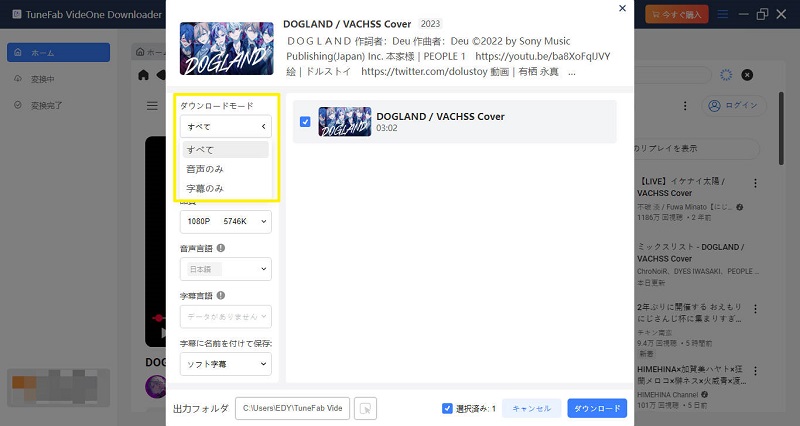Click the browser home icon in the toolbar
The width and height of the screenshot is (800, 426).
coord(143,75)
